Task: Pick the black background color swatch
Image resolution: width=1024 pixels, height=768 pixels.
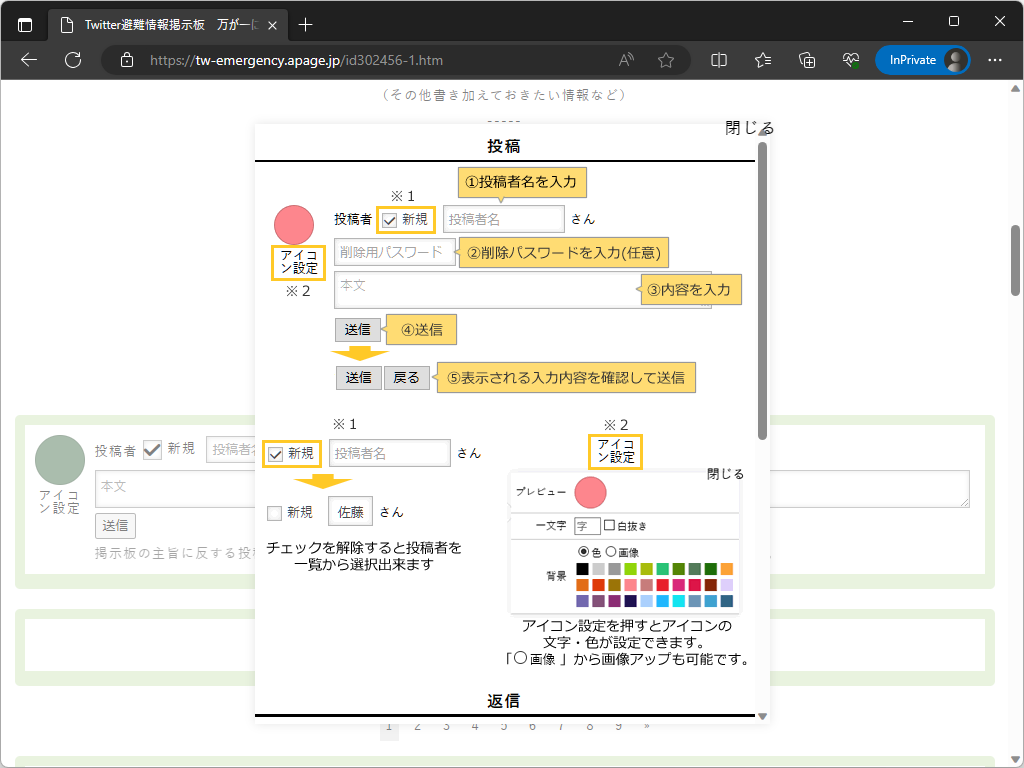Action: (x=582, y=568)
